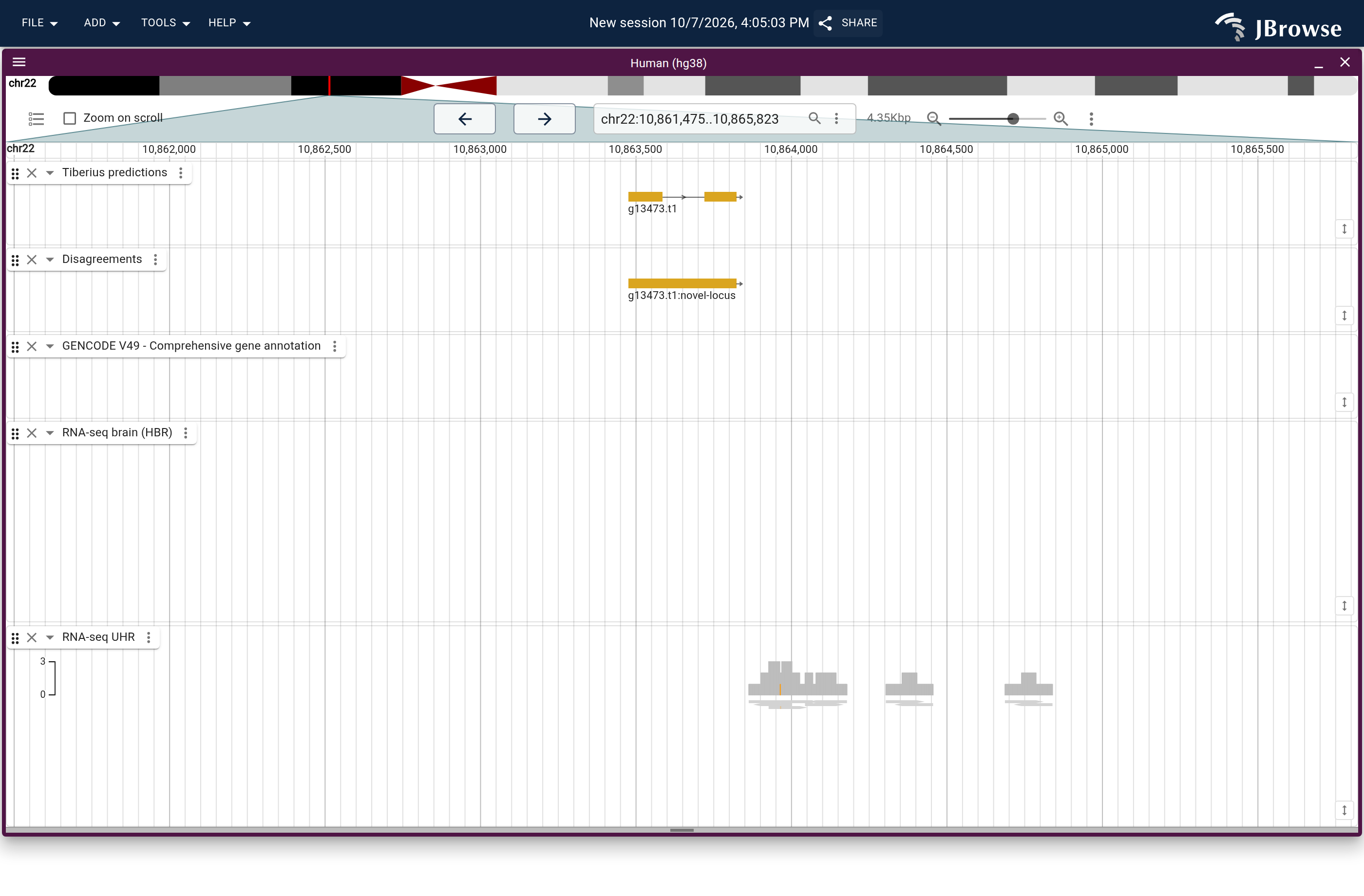Click the zoom in magnifier icon
Viewport: 1364px width, 896px height.
click(1061, 119)
